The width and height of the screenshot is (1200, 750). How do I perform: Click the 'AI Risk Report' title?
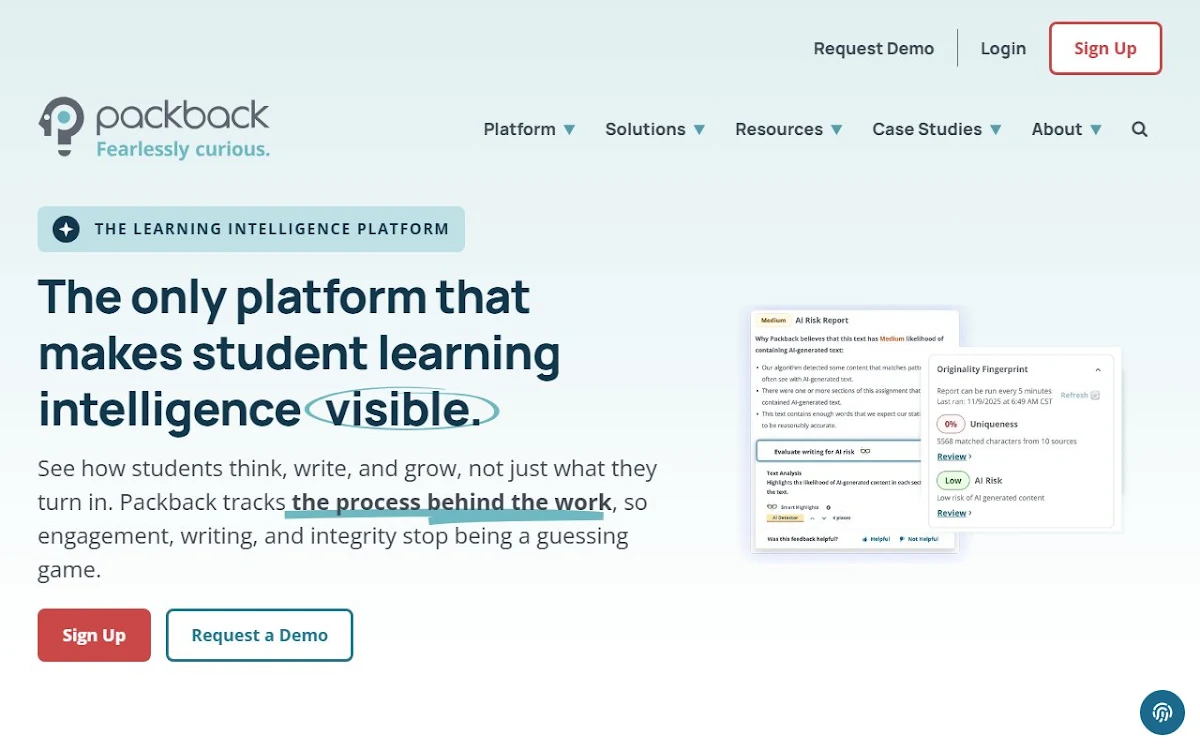(x=822, y=320)
